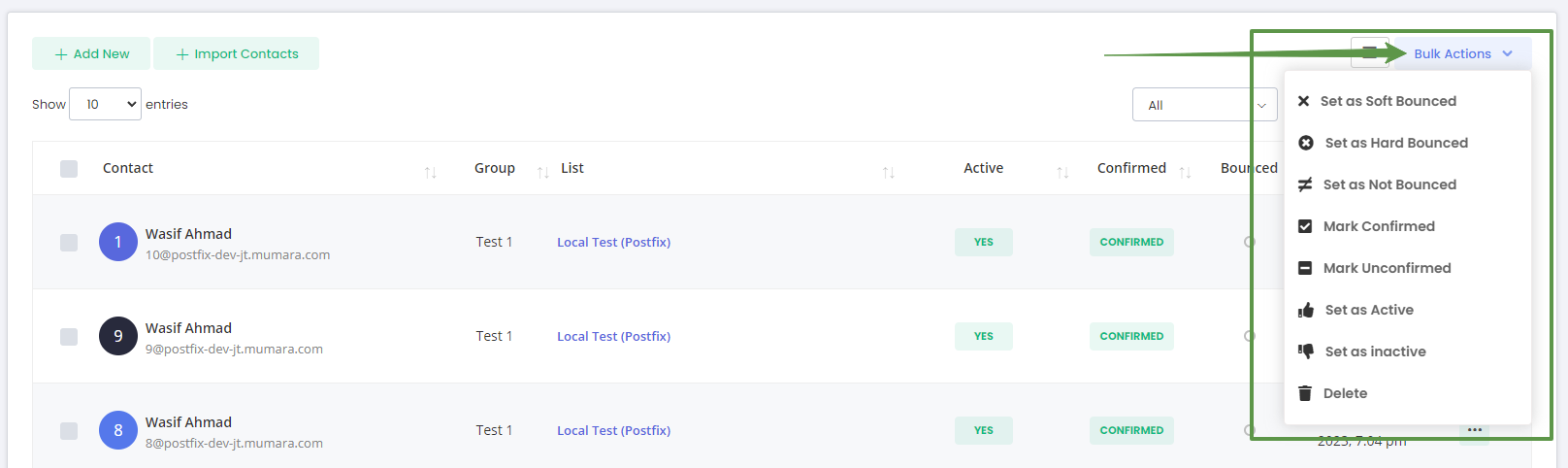1568x468 pixels.
Task: Sort by the Group column arrows
Action: pyautogui.click(x=542, y=172)
